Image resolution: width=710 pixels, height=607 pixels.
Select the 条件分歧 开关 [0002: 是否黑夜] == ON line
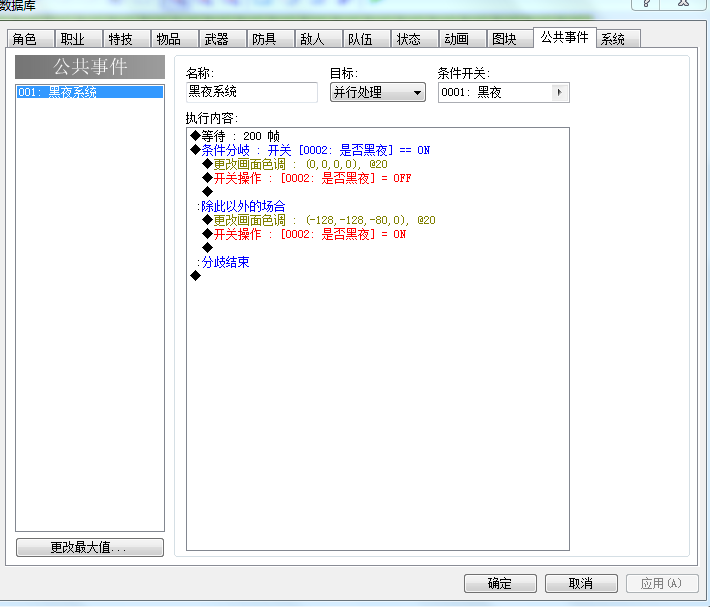(x=378, y=150)
